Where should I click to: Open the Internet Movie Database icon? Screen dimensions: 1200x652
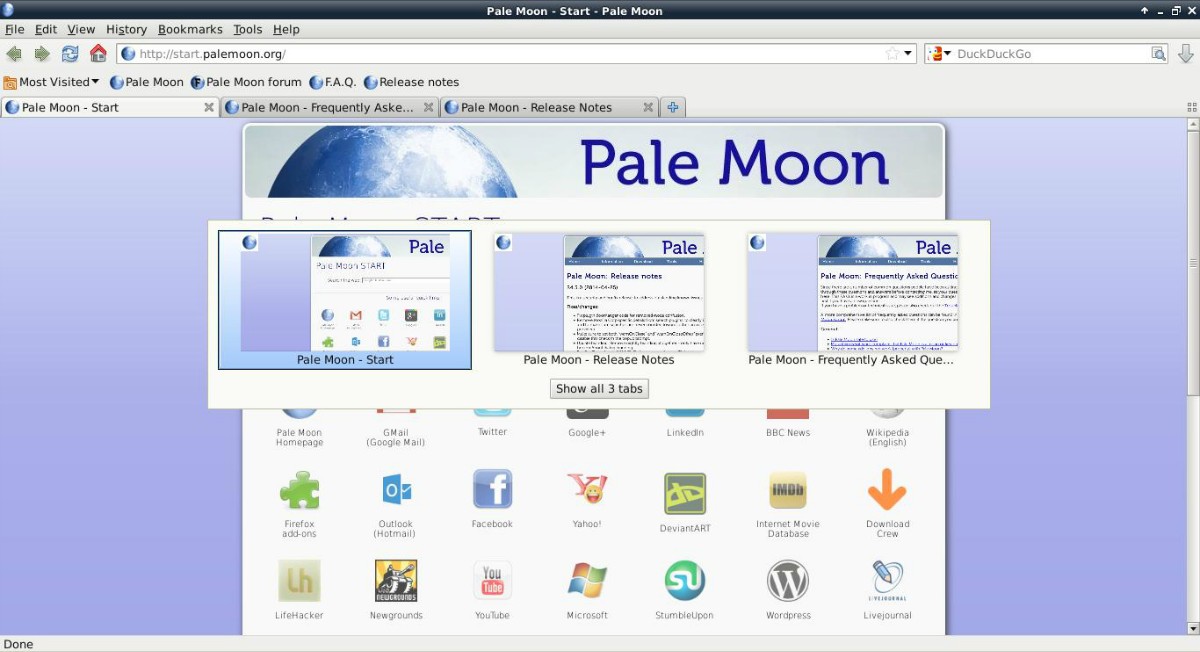tap(788, 491)
